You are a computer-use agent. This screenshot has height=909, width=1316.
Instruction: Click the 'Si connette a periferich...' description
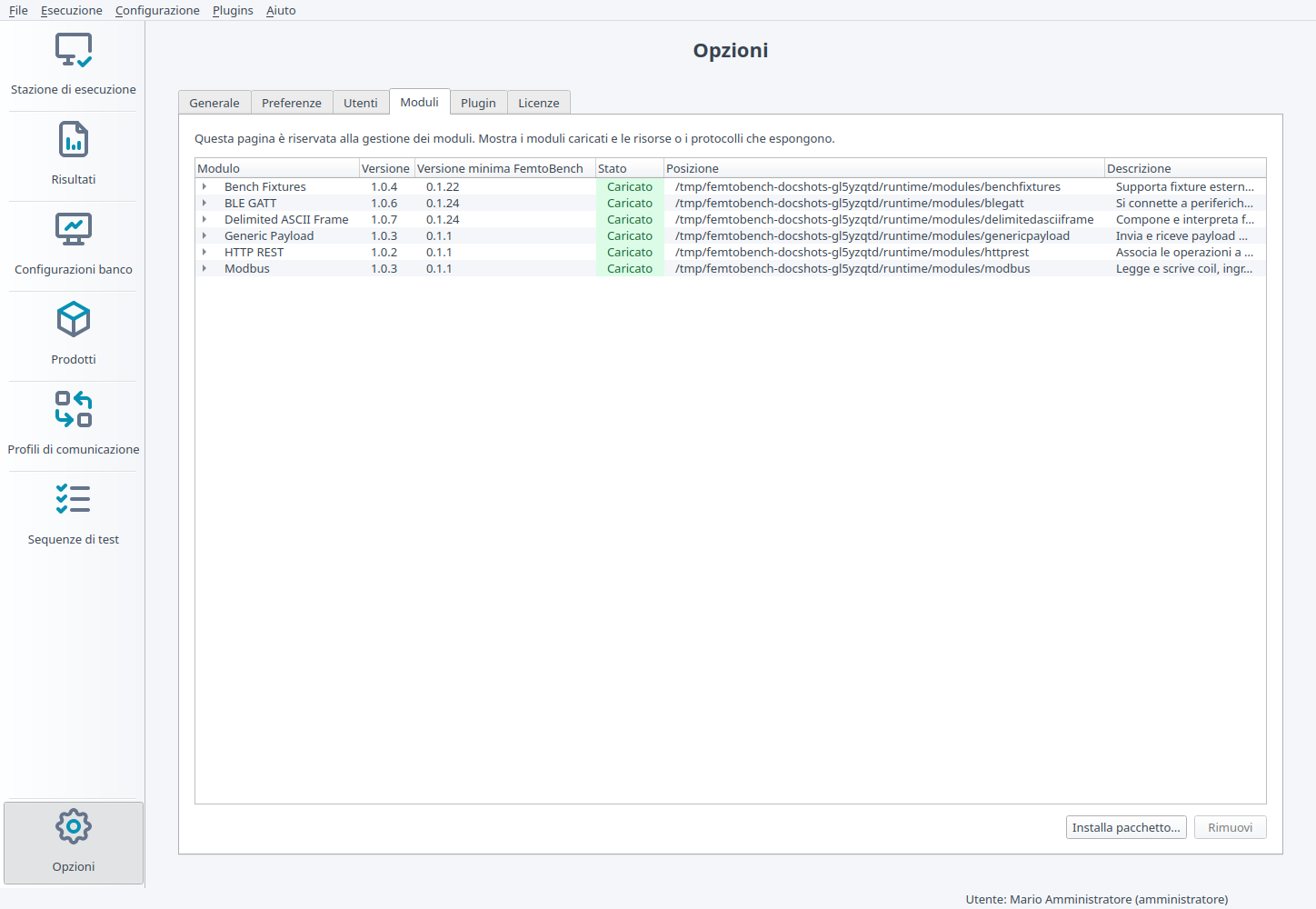pos(1185,203)
